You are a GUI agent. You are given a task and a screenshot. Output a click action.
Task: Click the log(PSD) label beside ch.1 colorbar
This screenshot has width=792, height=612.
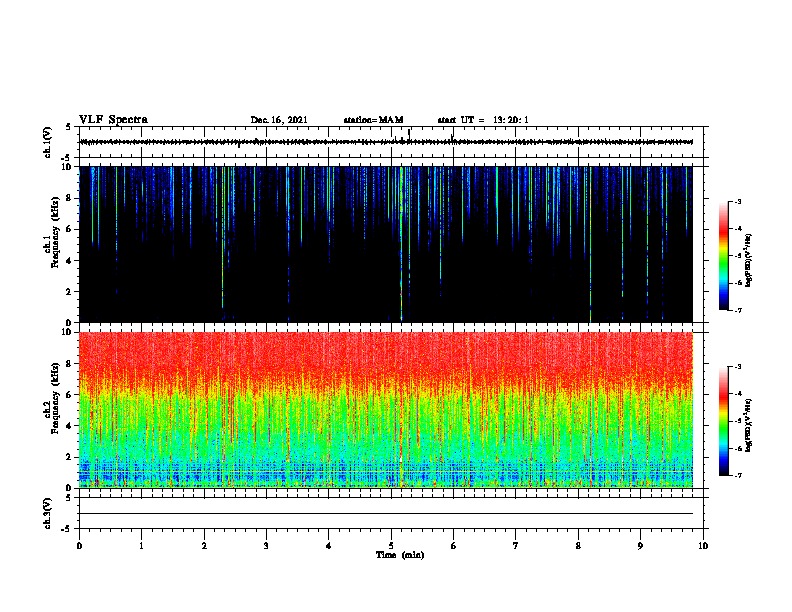748,260
